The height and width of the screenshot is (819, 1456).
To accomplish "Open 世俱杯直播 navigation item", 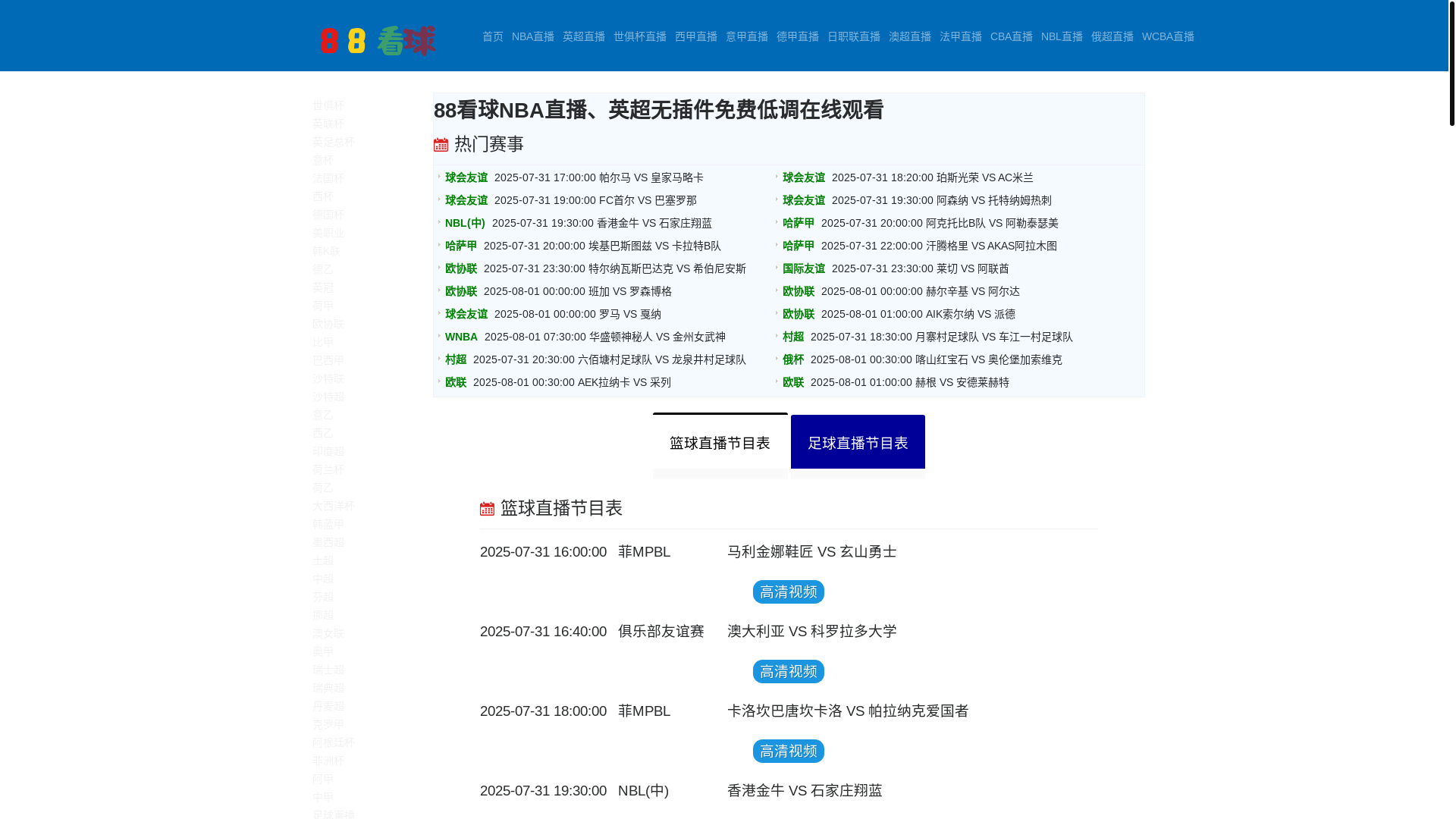I will click(640, 36).
